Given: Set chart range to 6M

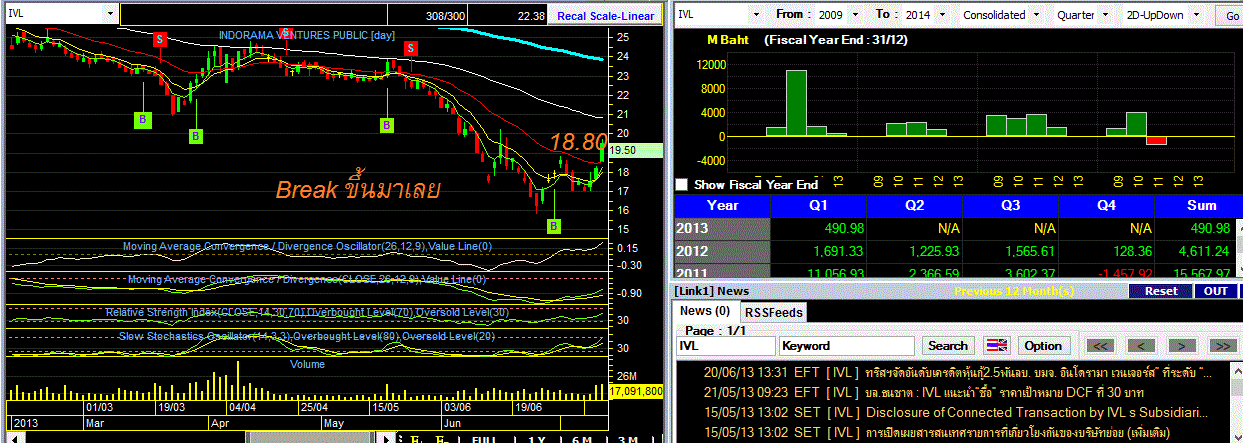Looking at the screenshot, I should pos(581,440).
